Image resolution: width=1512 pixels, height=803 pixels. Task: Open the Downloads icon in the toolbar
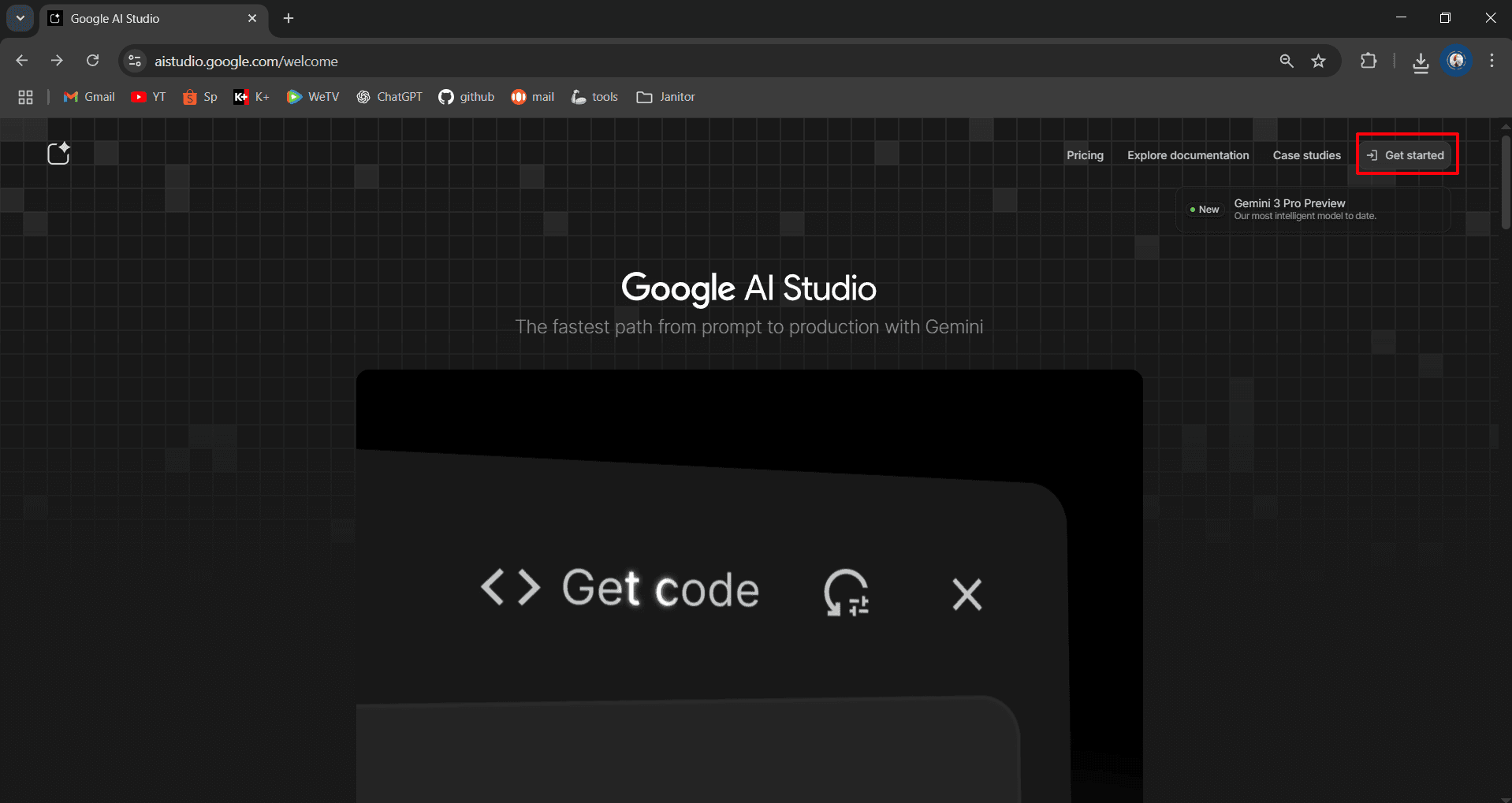1421,61
